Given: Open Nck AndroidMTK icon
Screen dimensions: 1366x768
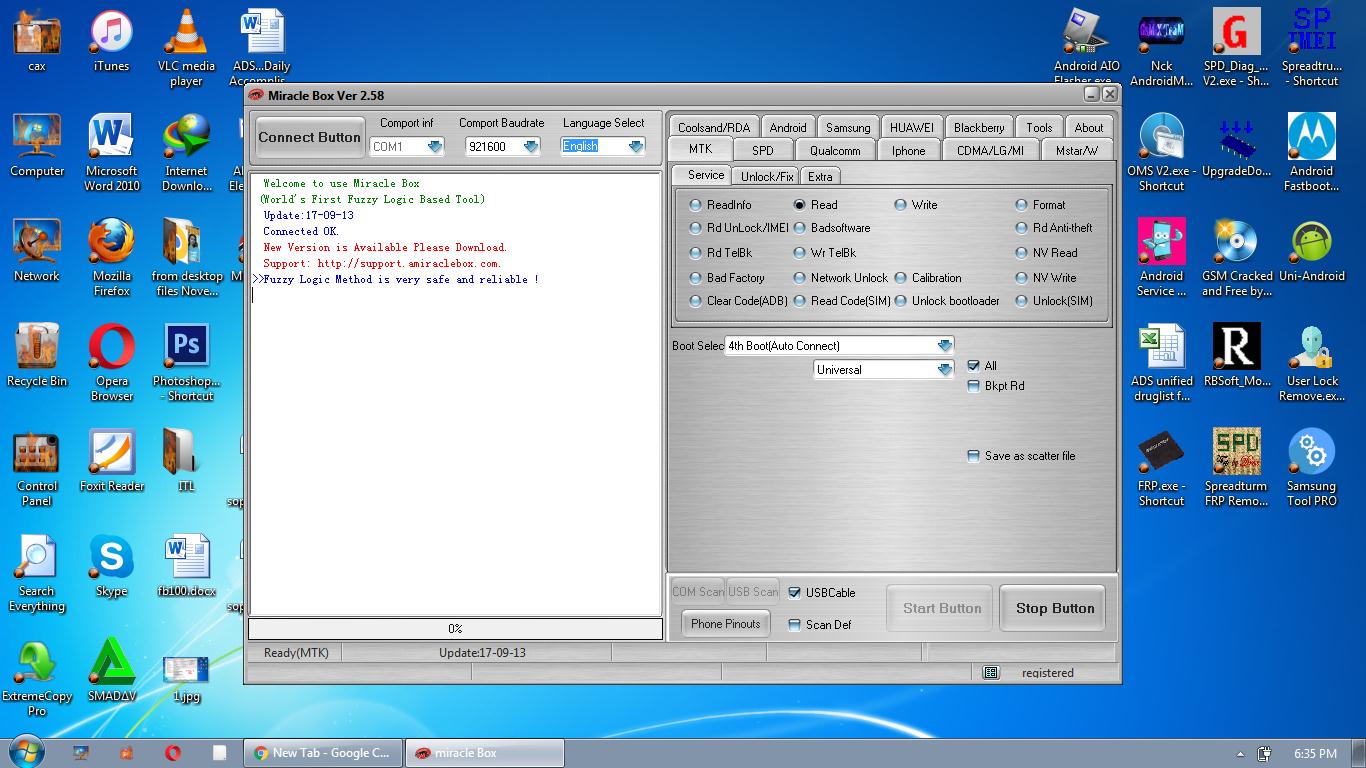Looking at the screenshot, I should pos(1161,48).
